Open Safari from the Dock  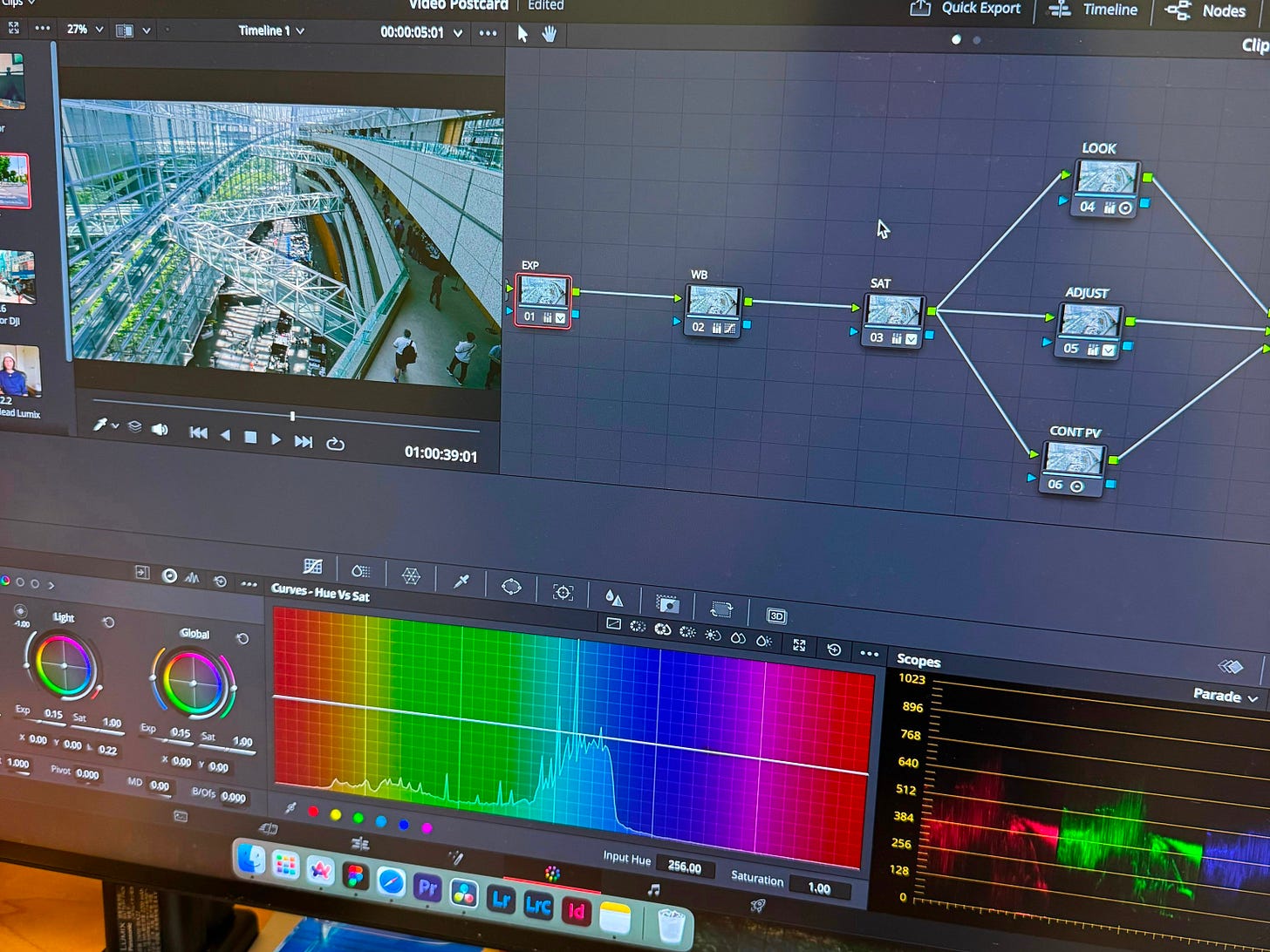[391, 882]
